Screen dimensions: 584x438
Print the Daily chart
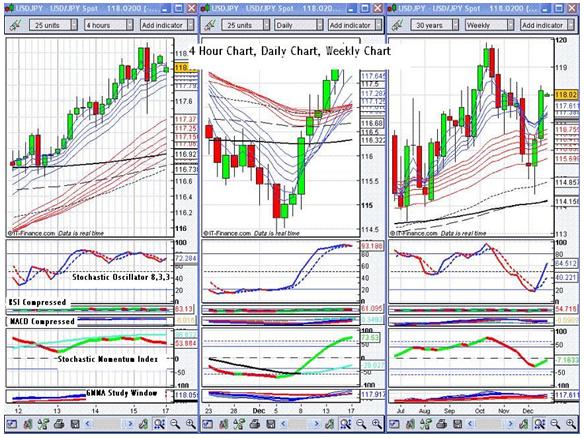[x=255, y=424]
